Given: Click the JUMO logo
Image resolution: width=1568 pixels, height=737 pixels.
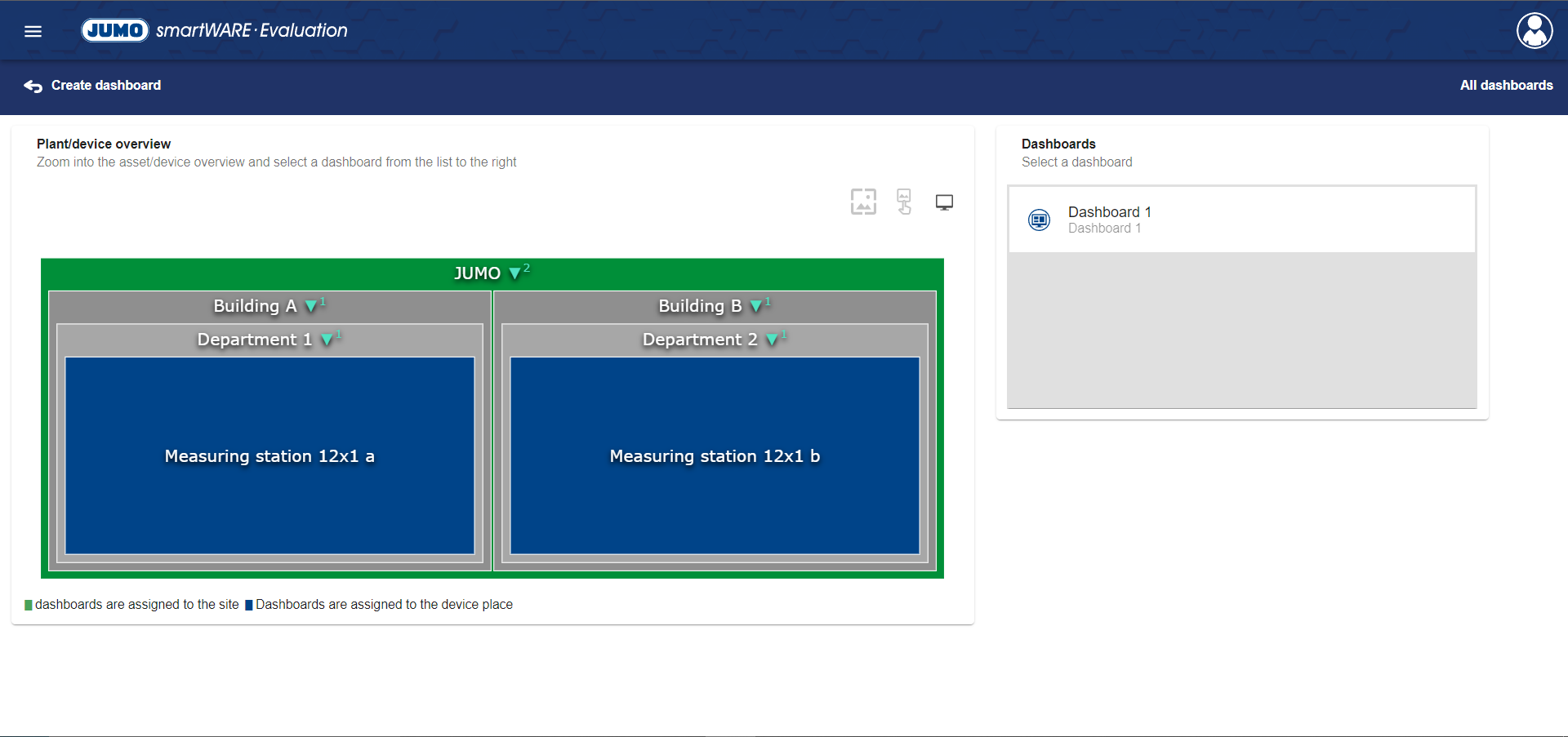Looking at the screenshot, I should 115,30.
